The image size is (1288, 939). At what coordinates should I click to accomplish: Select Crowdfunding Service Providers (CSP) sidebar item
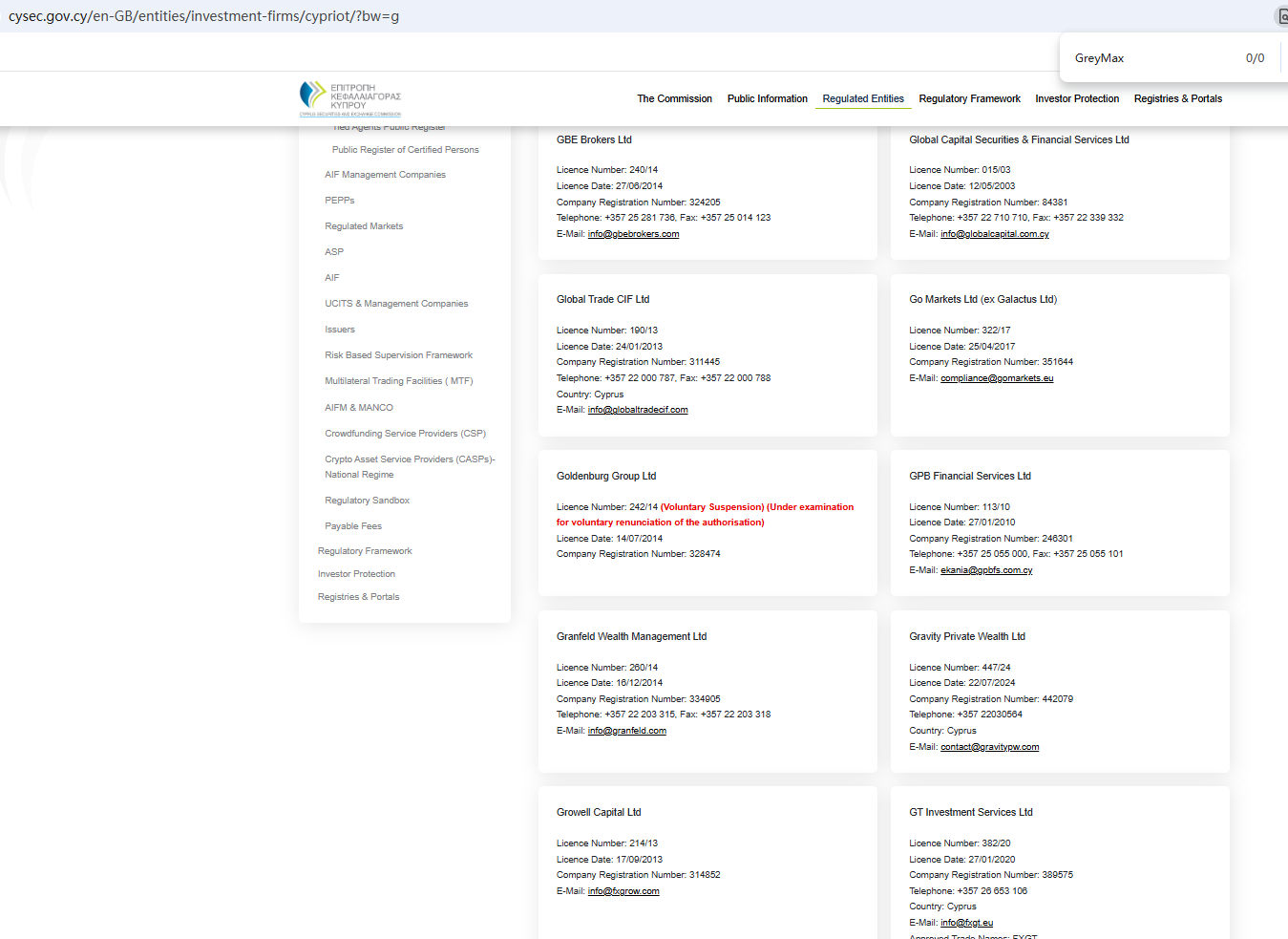(x=405, y=434)
